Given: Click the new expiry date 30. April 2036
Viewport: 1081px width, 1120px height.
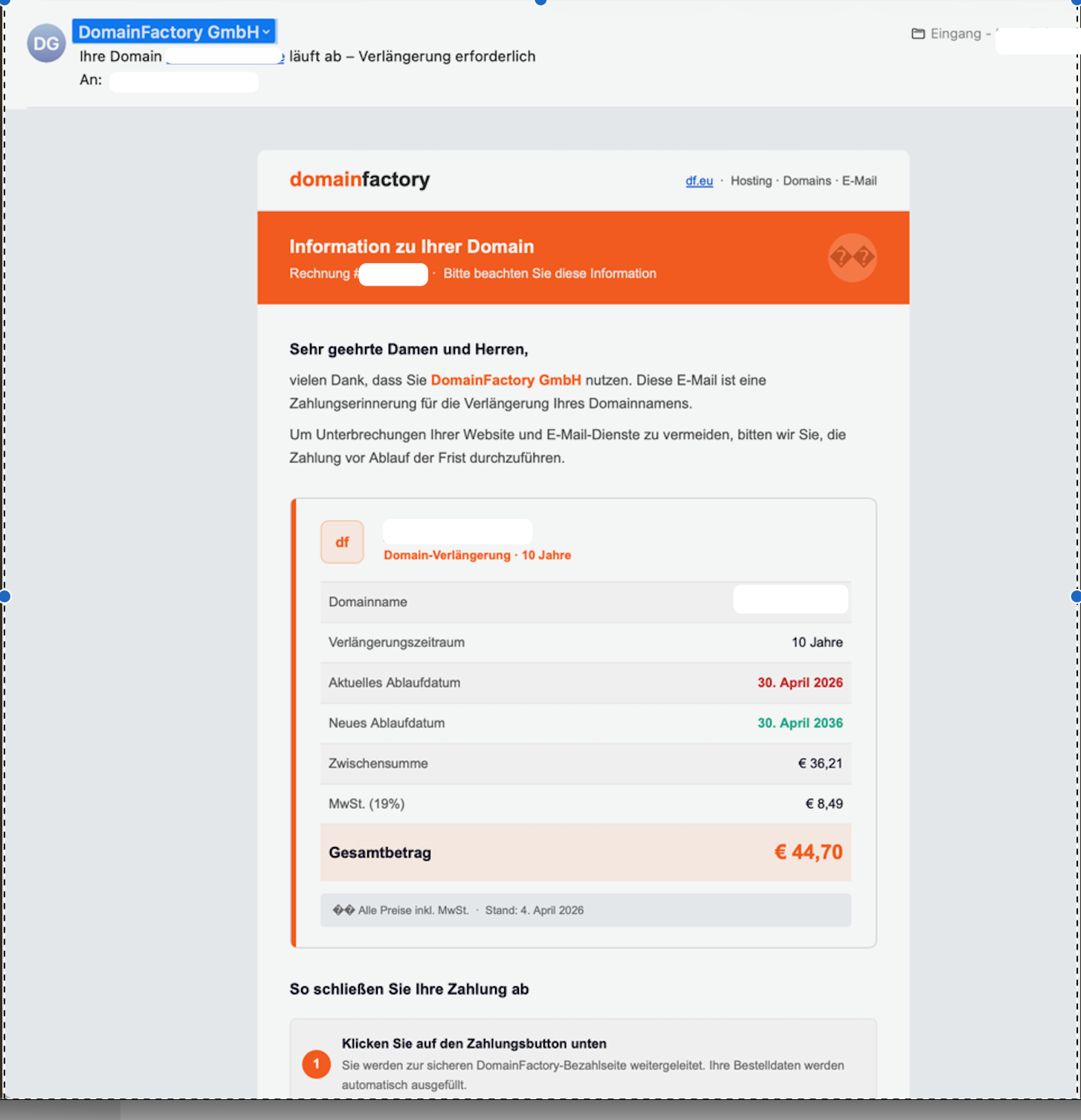Looking at the screenshot, I should point(799,722).
